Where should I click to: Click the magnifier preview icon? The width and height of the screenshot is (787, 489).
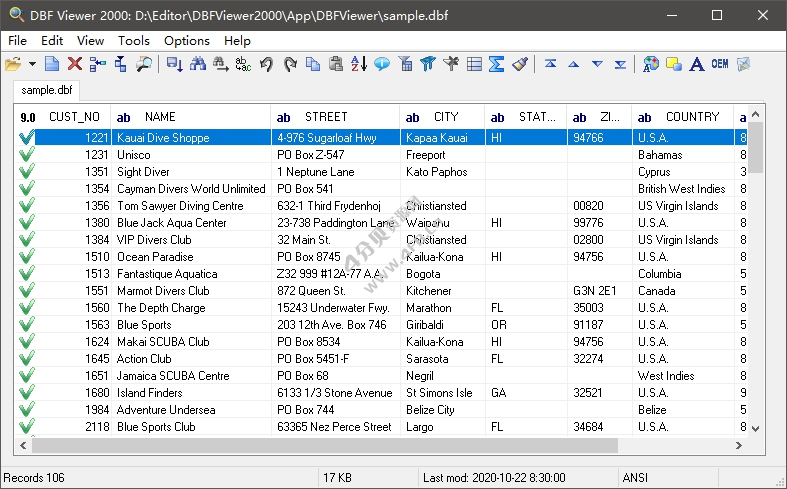click(144, 64)
